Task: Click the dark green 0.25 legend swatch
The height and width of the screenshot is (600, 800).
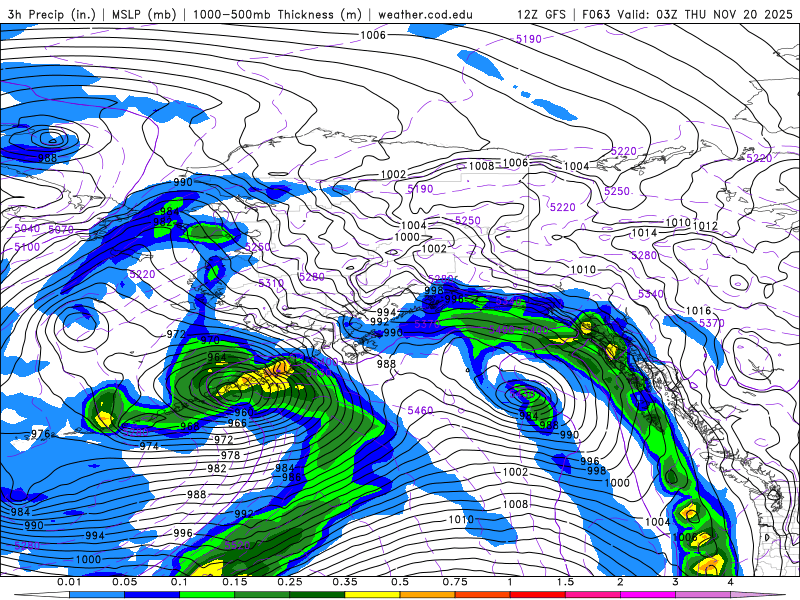Action: 317,595
